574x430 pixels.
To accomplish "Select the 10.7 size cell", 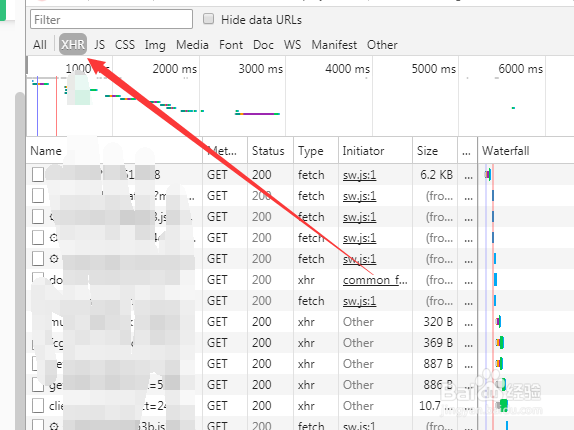I will 436,405.
